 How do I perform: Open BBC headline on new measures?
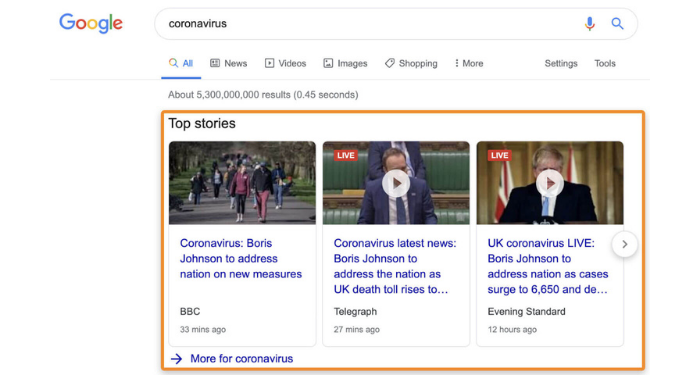(241, 258)
